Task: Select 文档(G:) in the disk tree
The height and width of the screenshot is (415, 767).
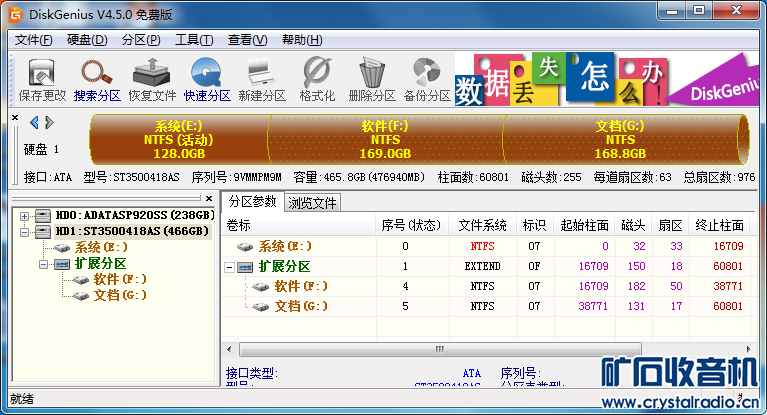Action: pos(120,295)
